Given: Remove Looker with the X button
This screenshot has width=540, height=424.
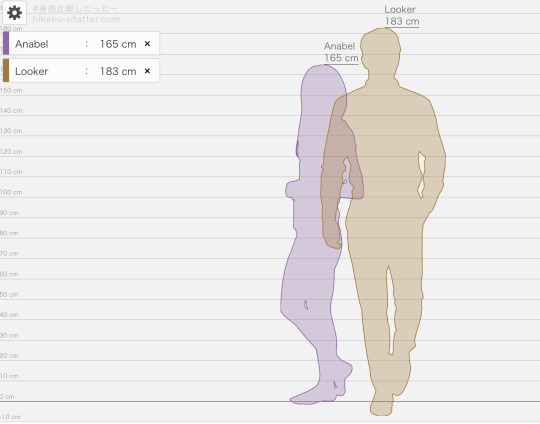Looking at the screenshot, I should 147,71.
